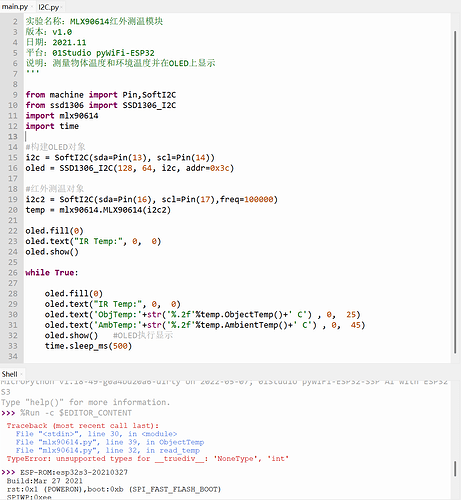Click the '%Run -c $EDITOR_CONTENT' shell command
The height and width of the screenshot is (500, 461).
coord(76,413)
